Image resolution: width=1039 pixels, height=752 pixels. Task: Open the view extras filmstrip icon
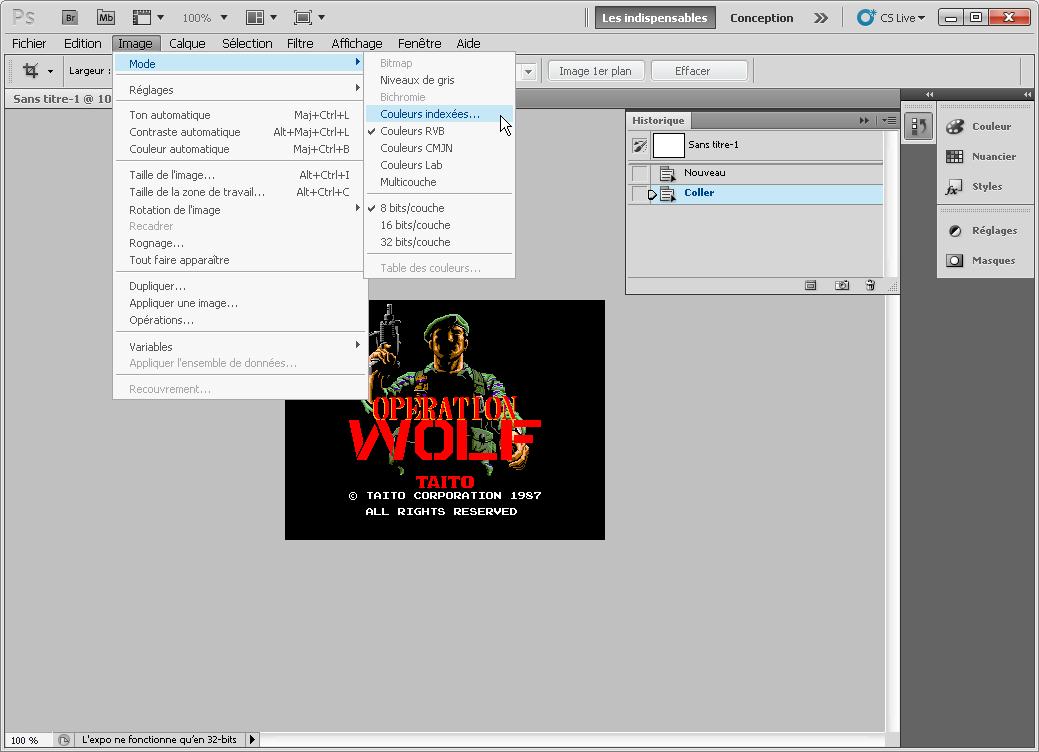point(141,18)
